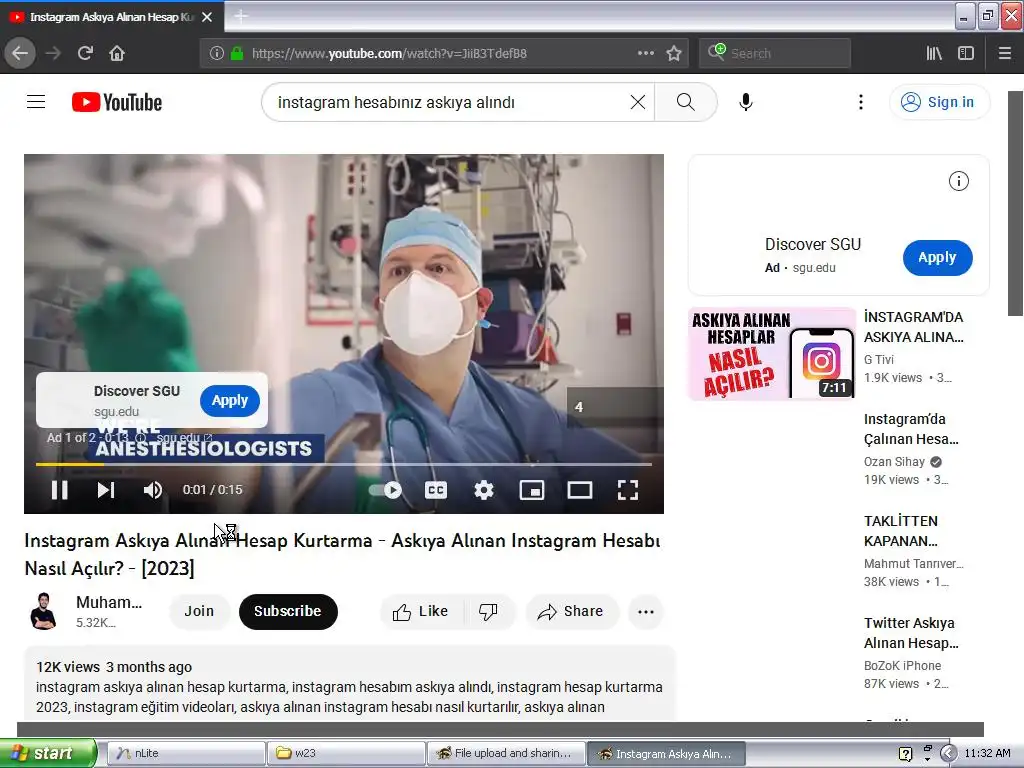Click the browser Search field

[775, 53]
